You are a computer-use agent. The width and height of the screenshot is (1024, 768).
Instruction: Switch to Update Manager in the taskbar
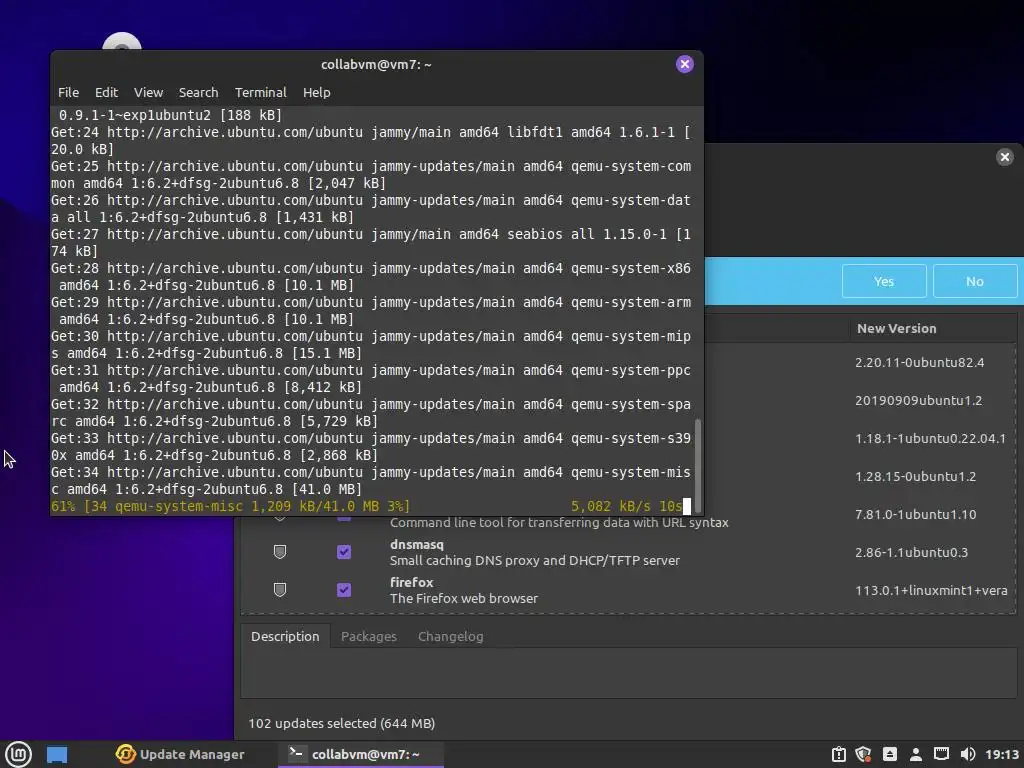(180, 754)
